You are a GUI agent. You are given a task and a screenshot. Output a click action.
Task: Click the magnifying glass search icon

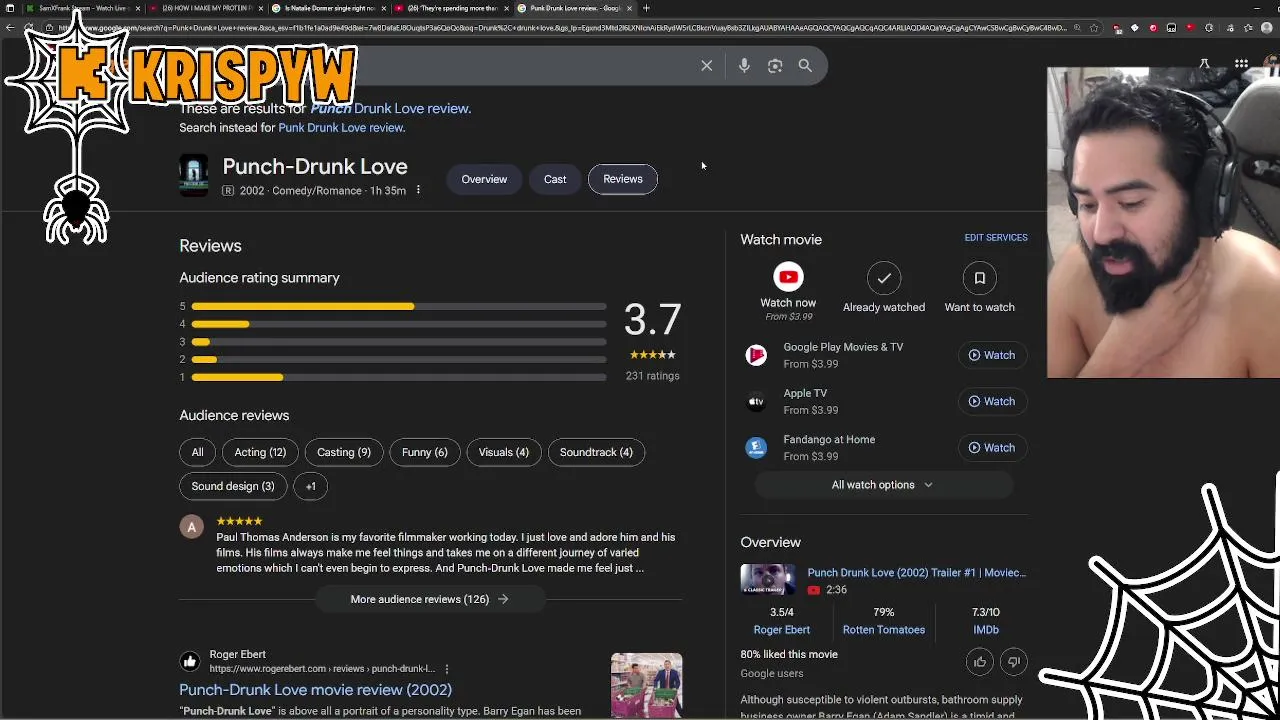click(805, 65)
